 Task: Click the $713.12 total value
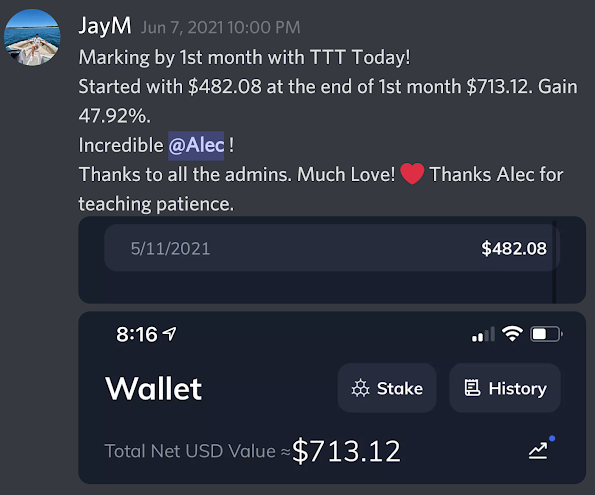[346, 451]
